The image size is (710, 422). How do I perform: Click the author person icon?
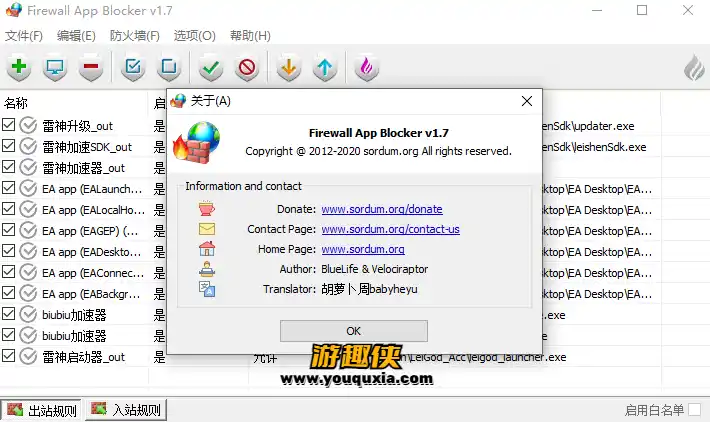[207, 269]
